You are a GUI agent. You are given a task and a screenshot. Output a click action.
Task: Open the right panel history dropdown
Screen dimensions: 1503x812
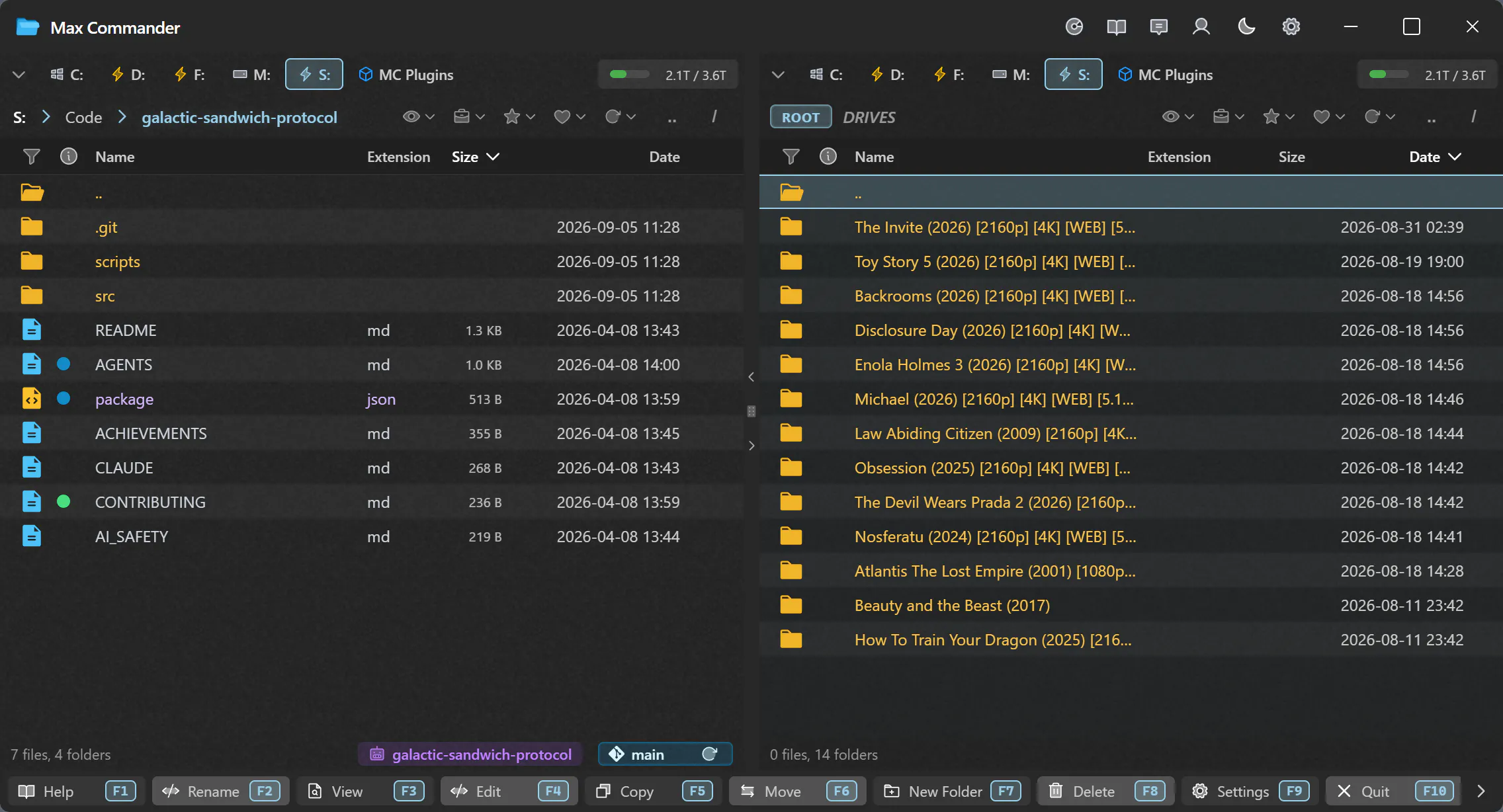(x=1379, y=117)
